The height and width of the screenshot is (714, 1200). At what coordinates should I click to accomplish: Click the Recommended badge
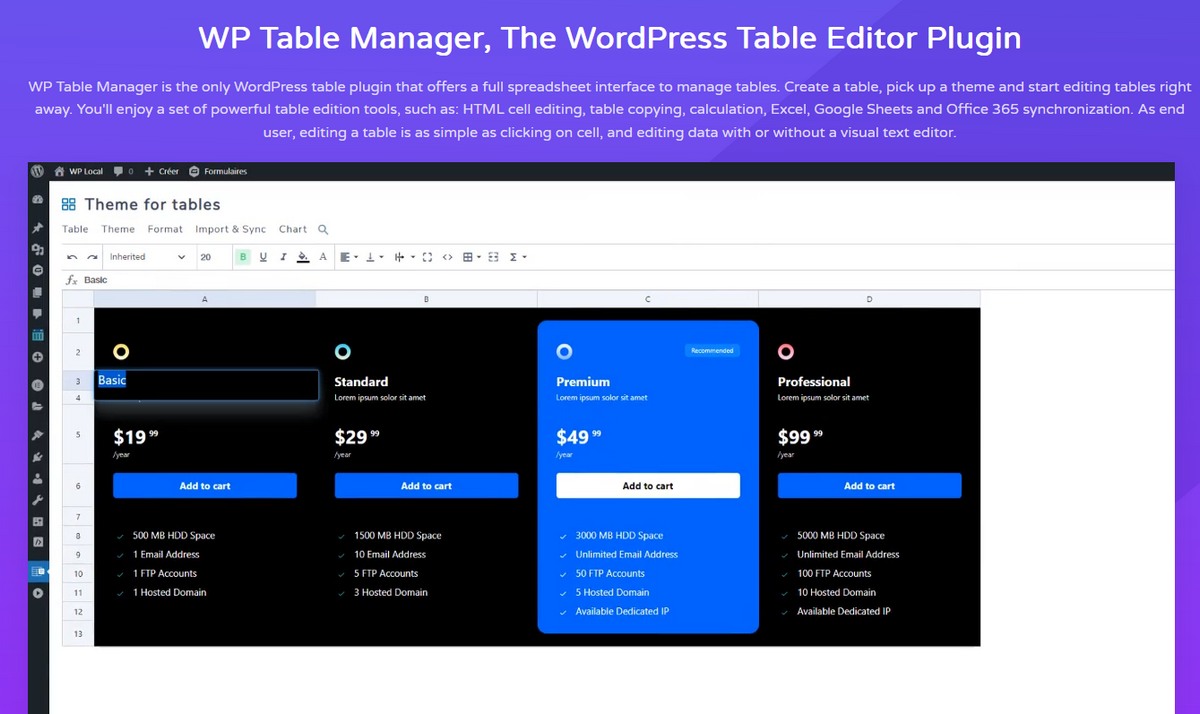[x=712, y=351]
